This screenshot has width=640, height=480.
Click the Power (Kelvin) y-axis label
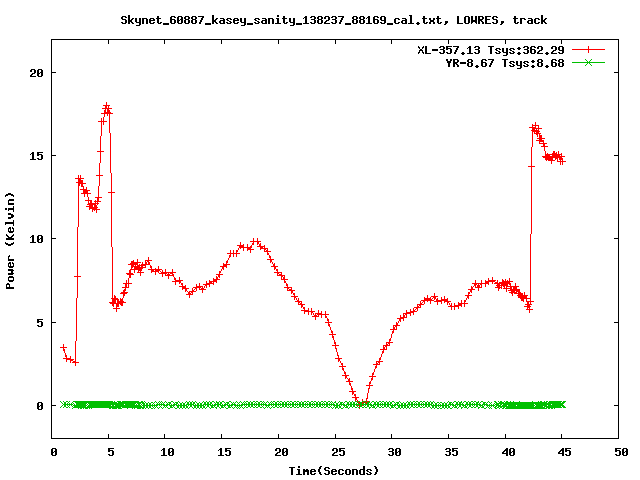pos(10,241)
